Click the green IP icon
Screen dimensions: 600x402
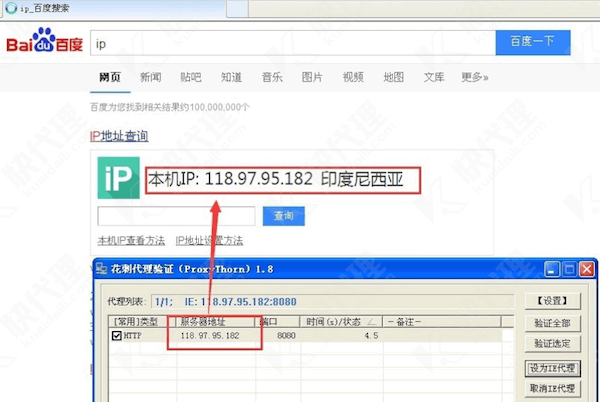point(117,179)
